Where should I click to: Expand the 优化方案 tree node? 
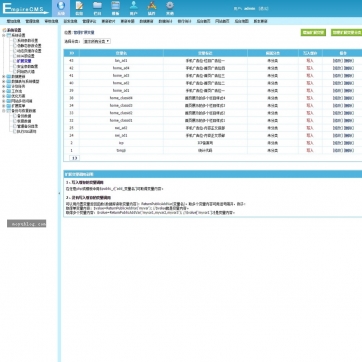(4, 96)
